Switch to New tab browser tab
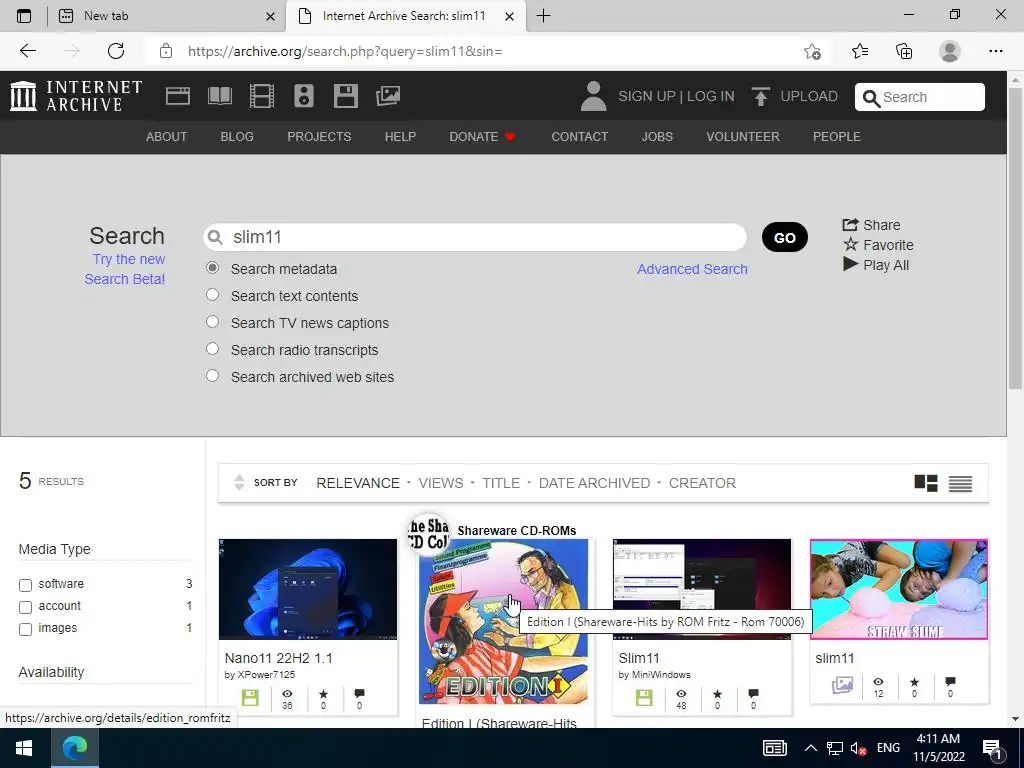Image resolution: width=1024 pixels, height=768 pixels. click(x=167, y=16)
